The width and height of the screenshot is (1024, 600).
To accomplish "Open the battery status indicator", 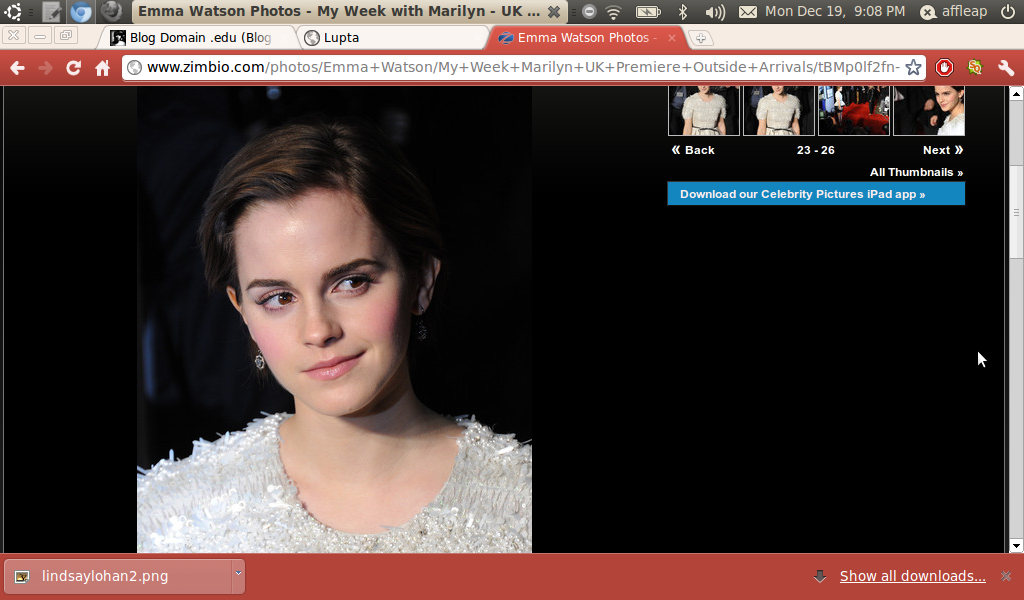I will click(648, 12).
